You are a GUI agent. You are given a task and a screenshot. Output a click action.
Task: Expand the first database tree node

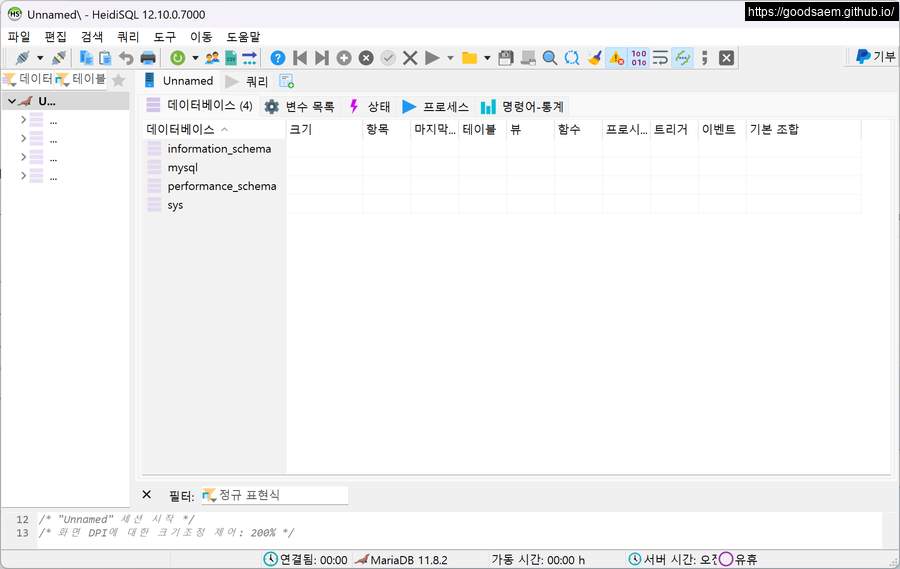pyautogui.click(x=24, y=119)
